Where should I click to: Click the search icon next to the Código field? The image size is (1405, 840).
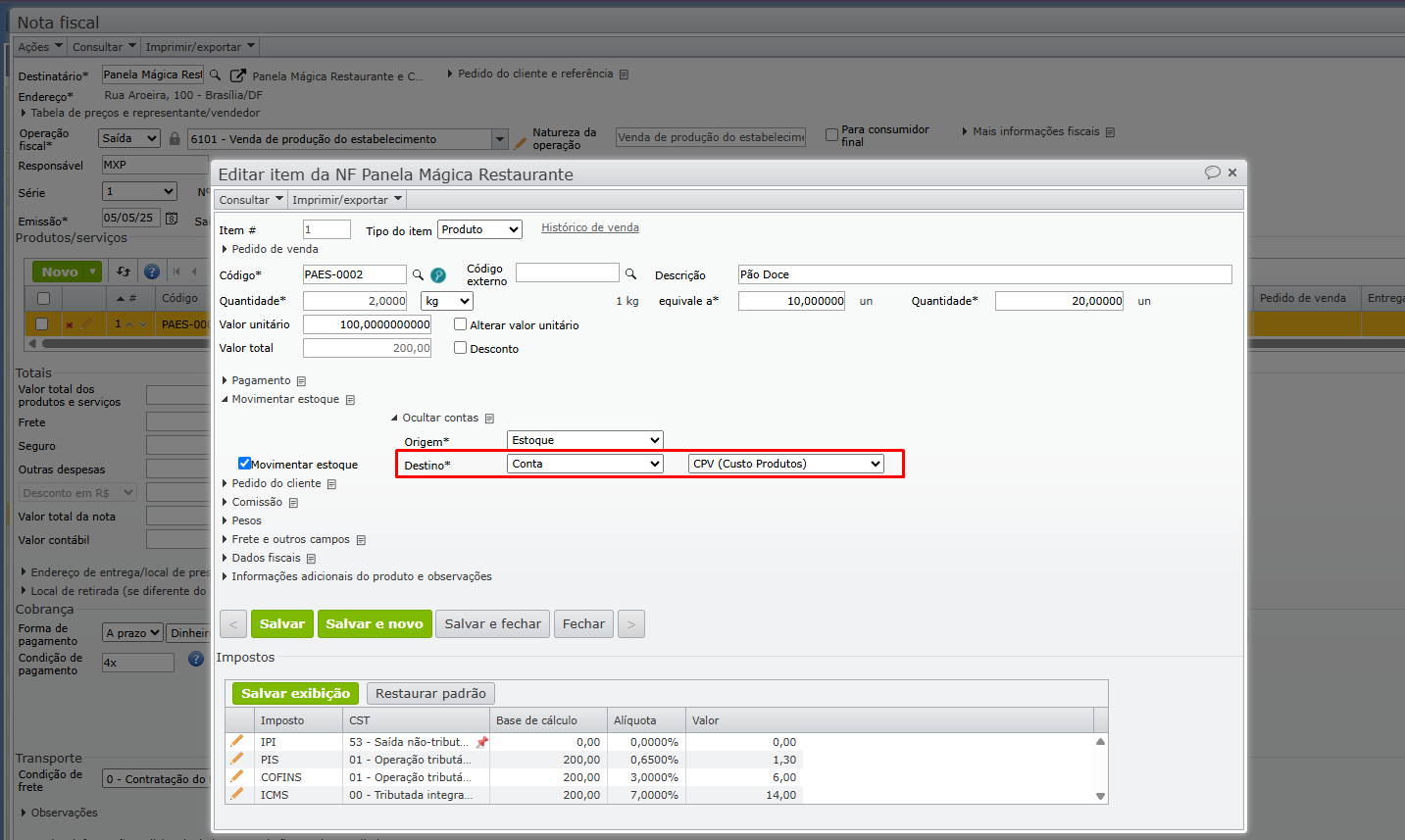point(418,275)
